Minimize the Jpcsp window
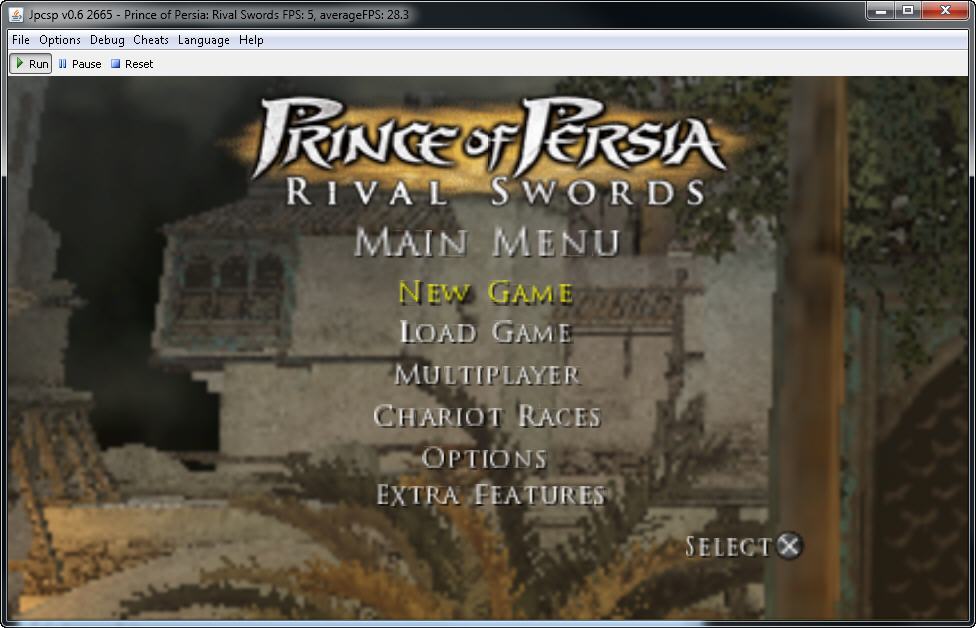 (881, 11)
